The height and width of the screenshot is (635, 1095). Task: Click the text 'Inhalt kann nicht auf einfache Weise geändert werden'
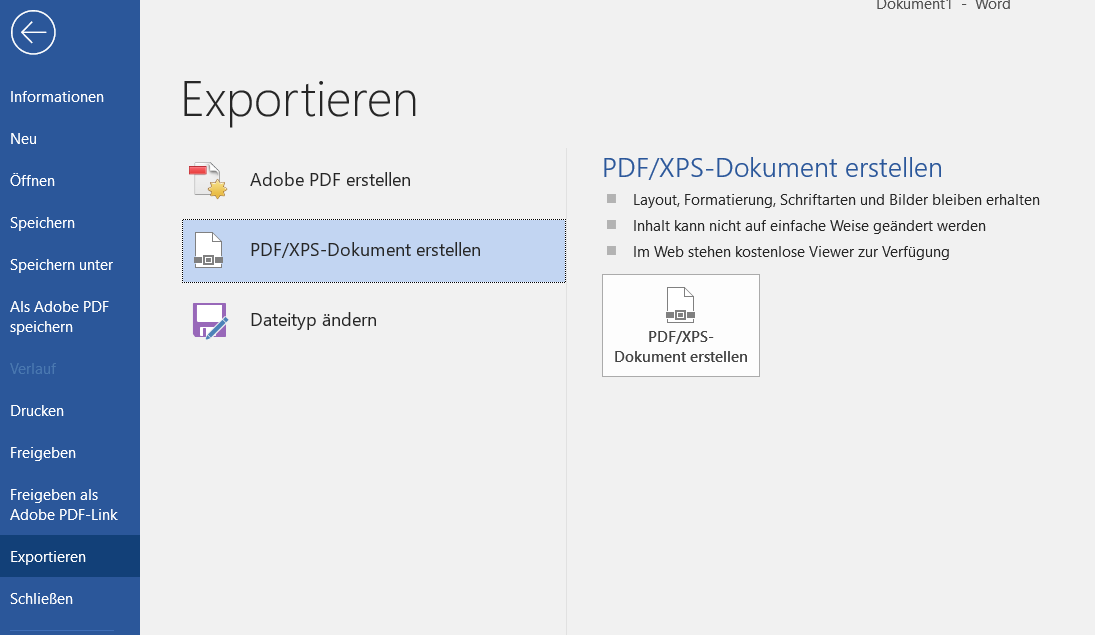[x=809, y=226]
